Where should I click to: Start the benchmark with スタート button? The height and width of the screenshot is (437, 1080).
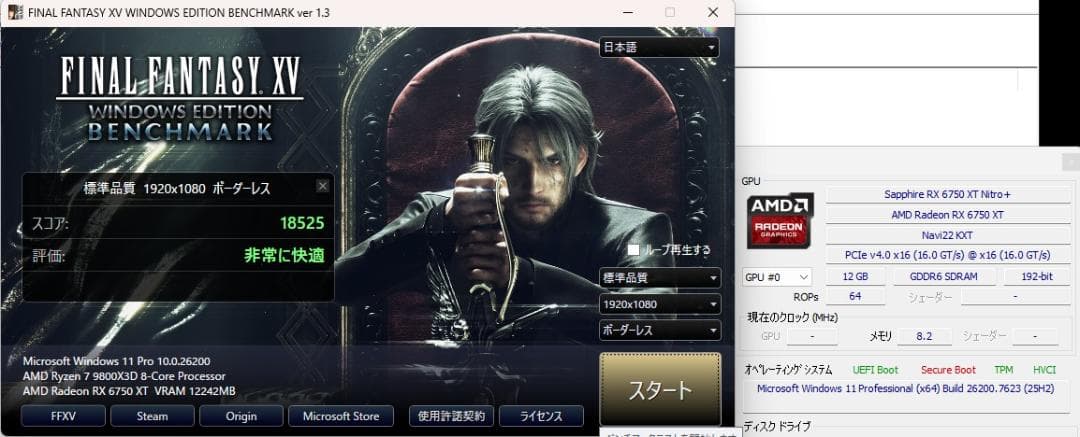pyautogui.click(x=660, y=389)
